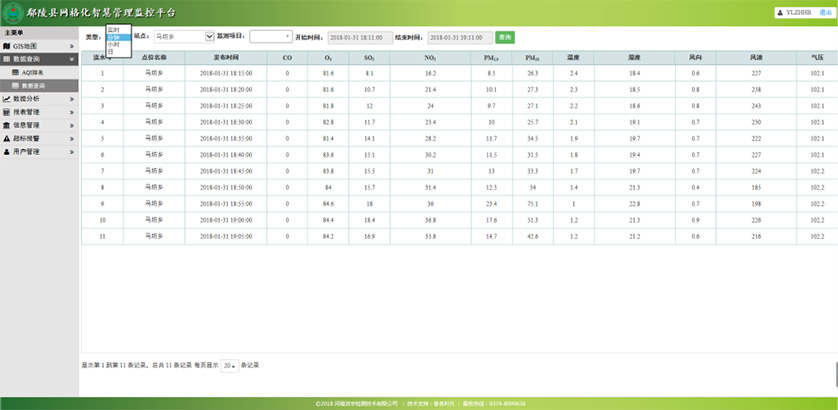Click the PM₁₀ column header
Image resolution: width=838 pixels, height=410 pixels.
tap(532, 57)
